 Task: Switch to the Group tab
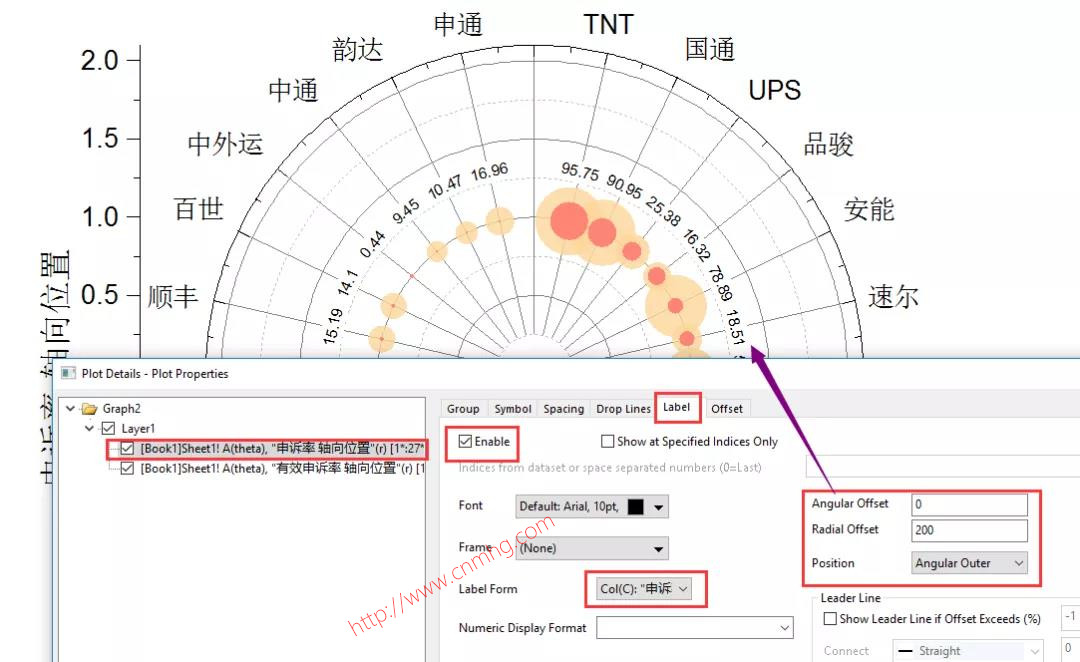tap(463, 408)
